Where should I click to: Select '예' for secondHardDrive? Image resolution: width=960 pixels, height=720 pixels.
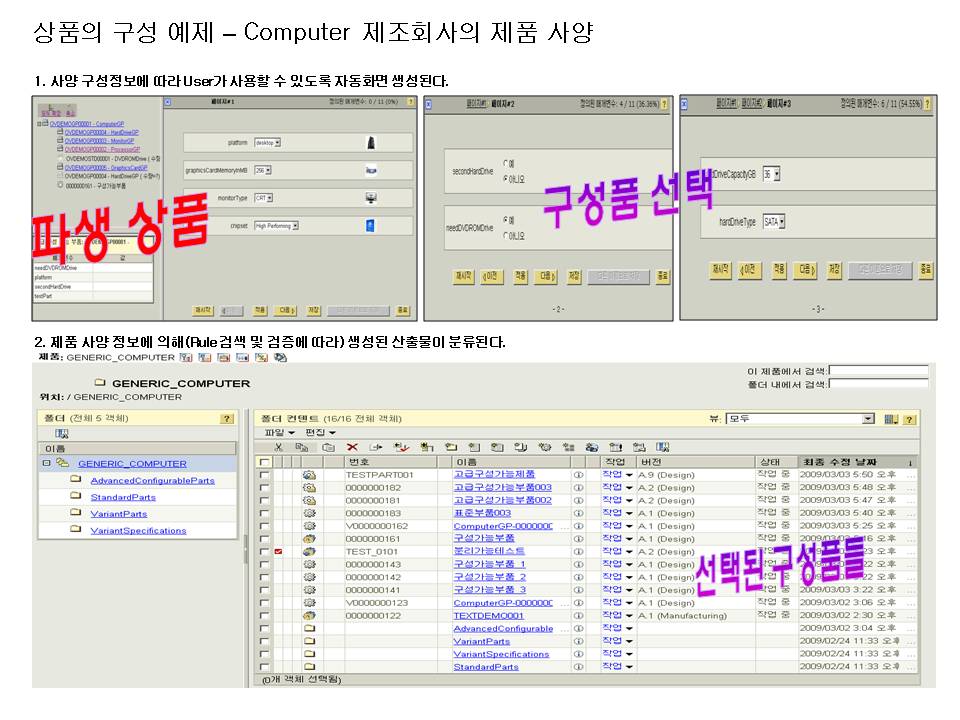coord(506,163)
